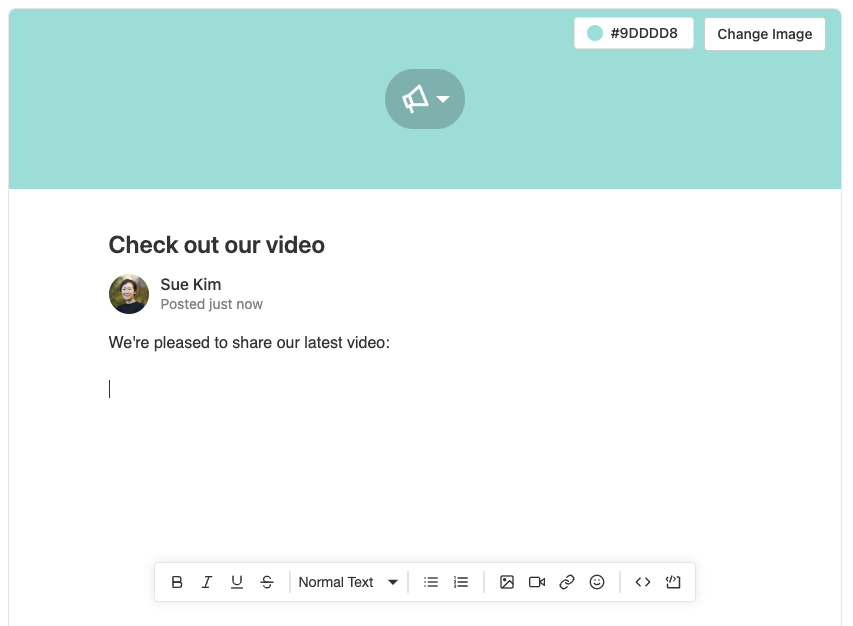This screenshot has height=626, width=853.
Task: Insert a numbered list
Action: click(461, 582)
